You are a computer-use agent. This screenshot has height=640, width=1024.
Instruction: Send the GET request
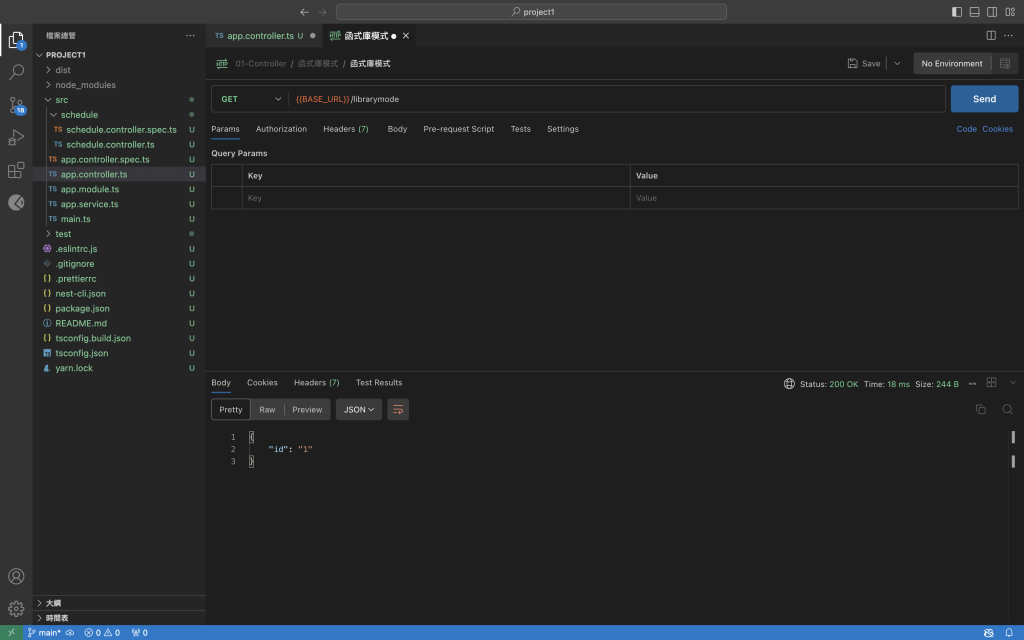point(984,99)
